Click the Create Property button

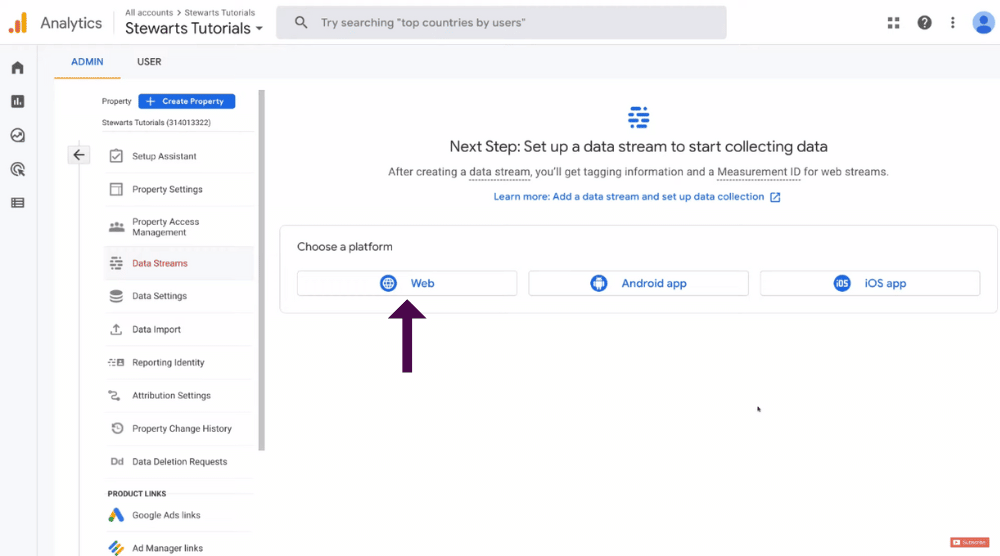click(x=186, y=101)
